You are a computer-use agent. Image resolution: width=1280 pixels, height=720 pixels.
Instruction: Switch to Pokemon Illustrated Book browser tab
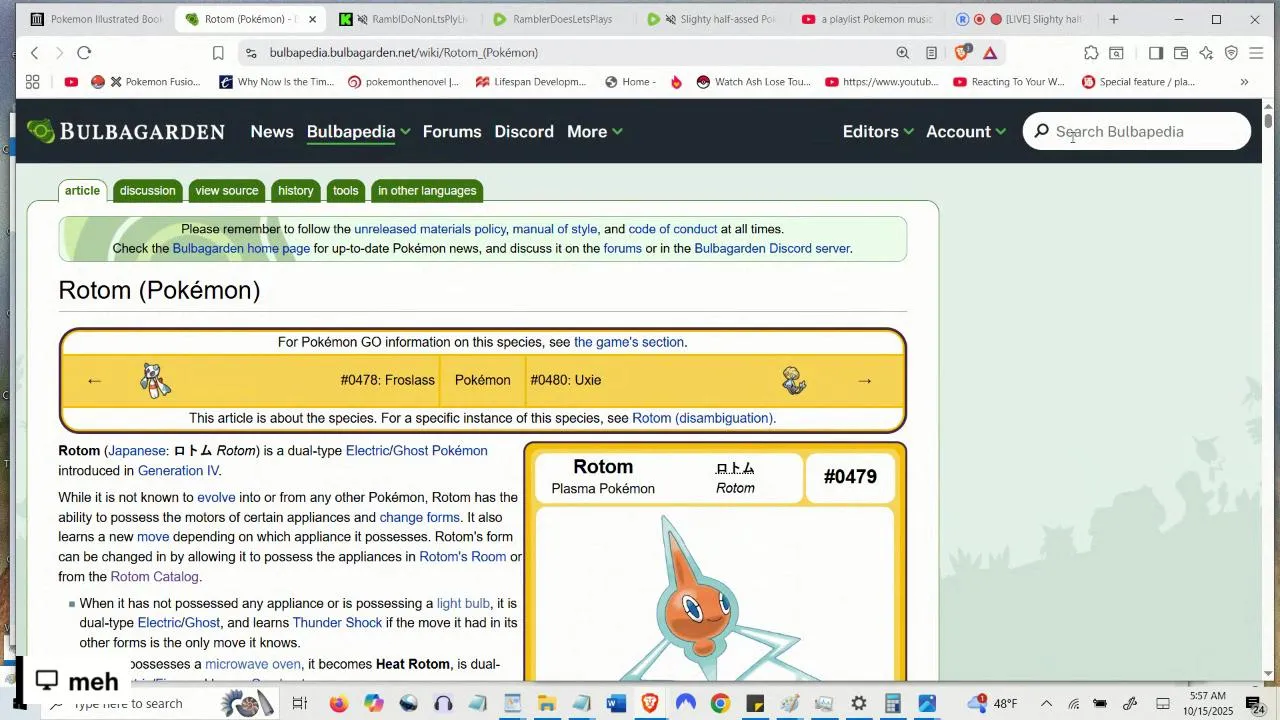click(x=96, y=19)
